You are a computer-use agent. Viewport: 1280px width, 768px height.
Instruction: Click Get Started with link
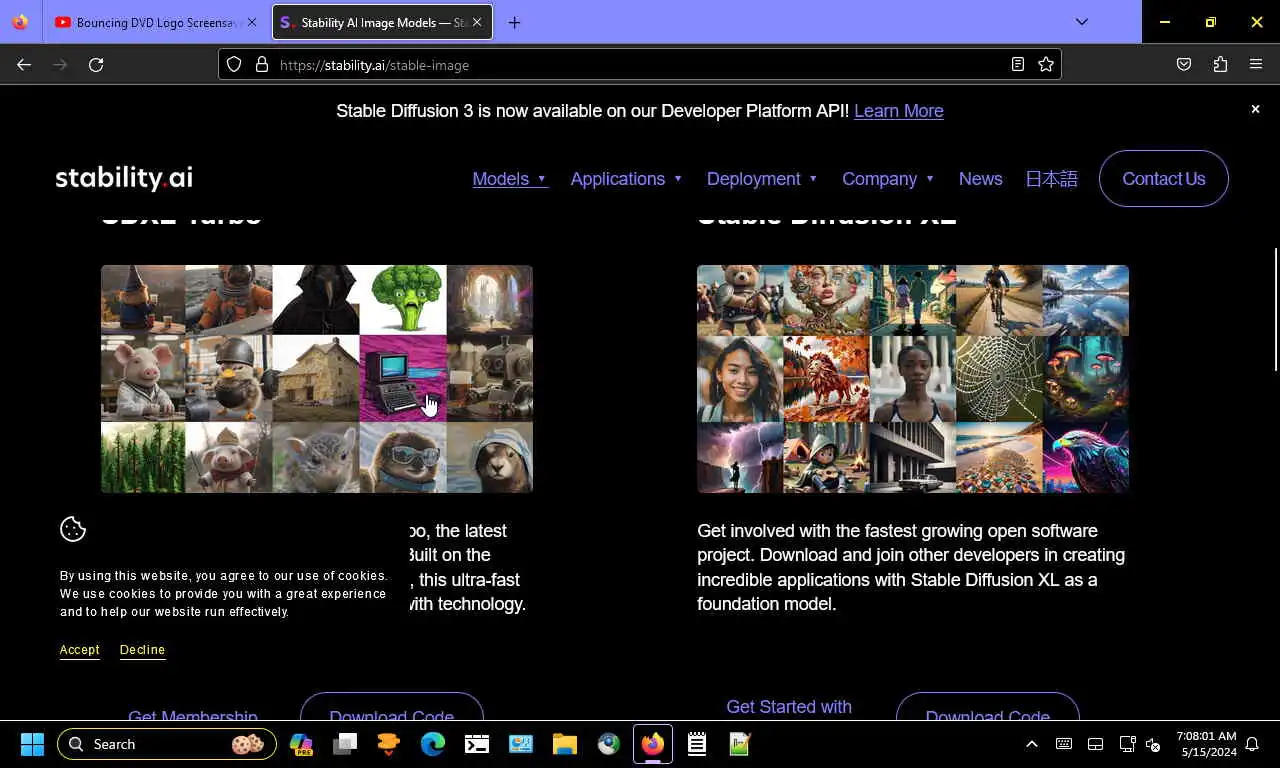click(789, 707)
